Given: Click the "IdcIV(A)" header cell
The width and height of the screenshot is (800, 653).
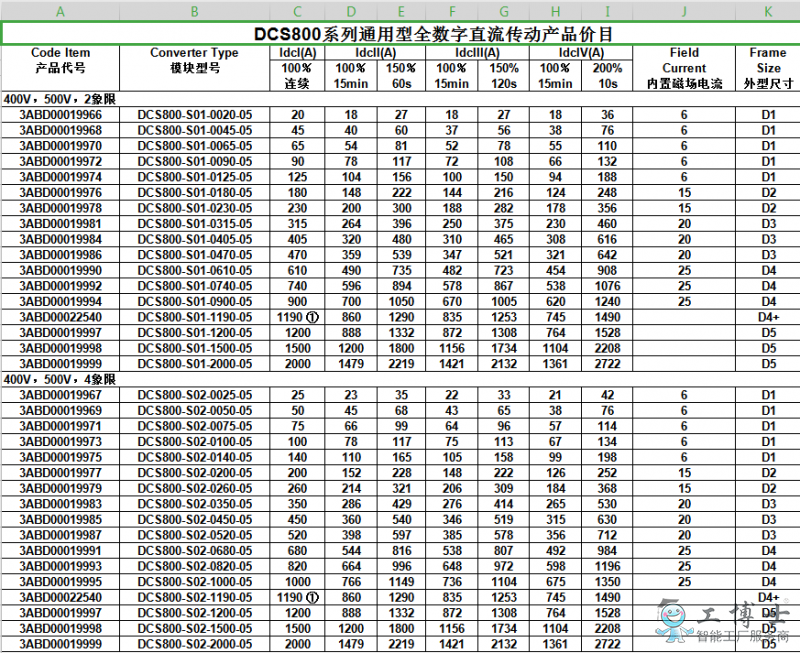Looking at the screenshot, I should coord(581,53).
